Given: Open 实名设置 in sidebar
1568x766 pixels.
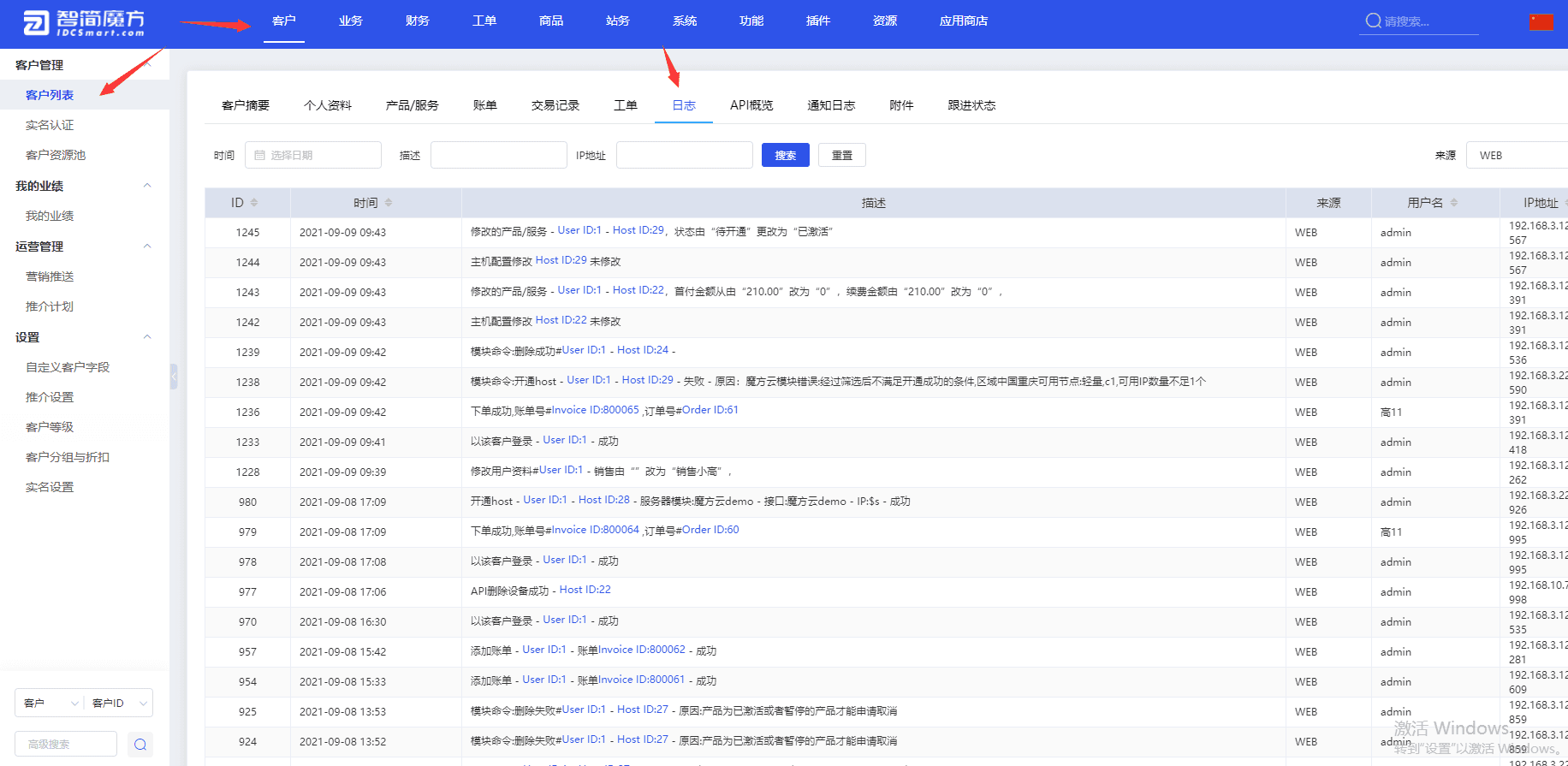Looking at the screenshot, I should (x=50, y=487).
